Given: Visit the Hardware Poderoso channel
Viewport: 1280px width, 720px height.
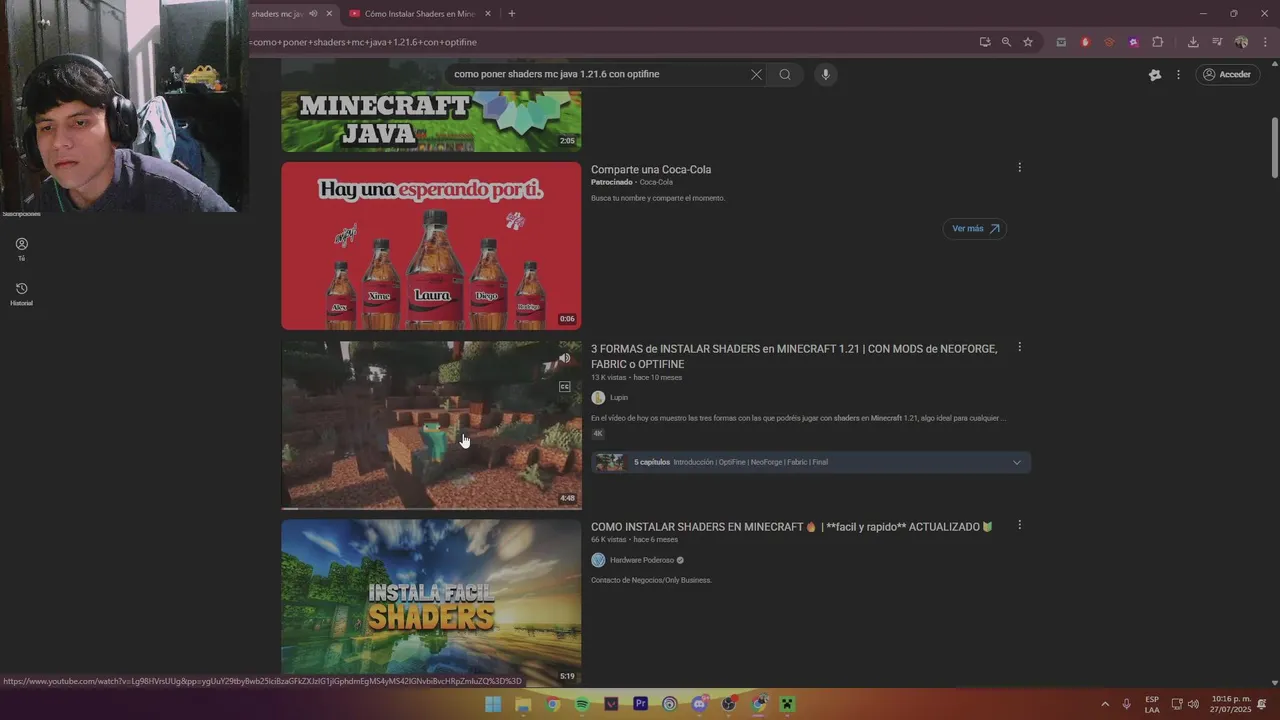Looking at the screenshot, I should (x=642, y=560).
